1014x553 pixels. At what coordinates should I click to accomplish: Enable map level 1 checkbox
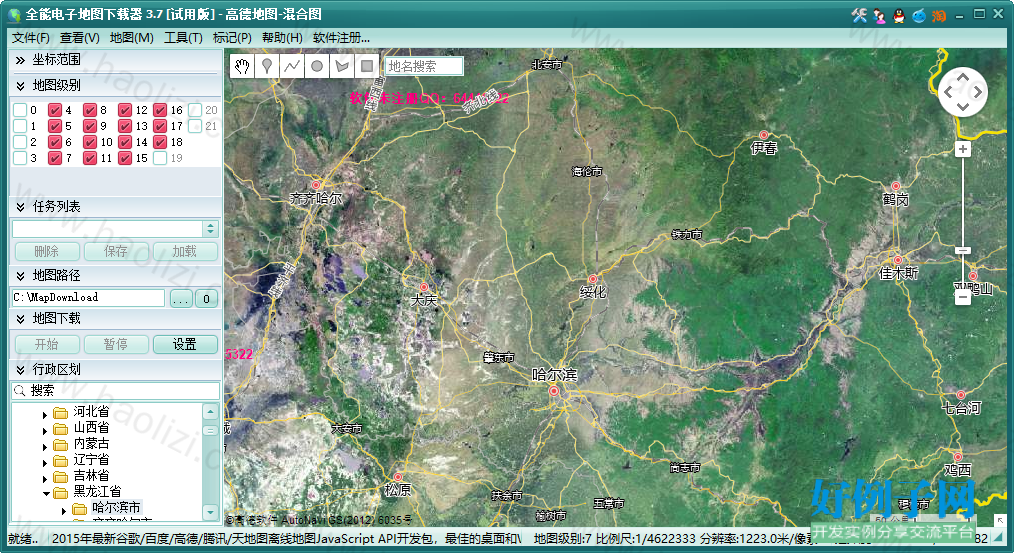pos(20,126)
